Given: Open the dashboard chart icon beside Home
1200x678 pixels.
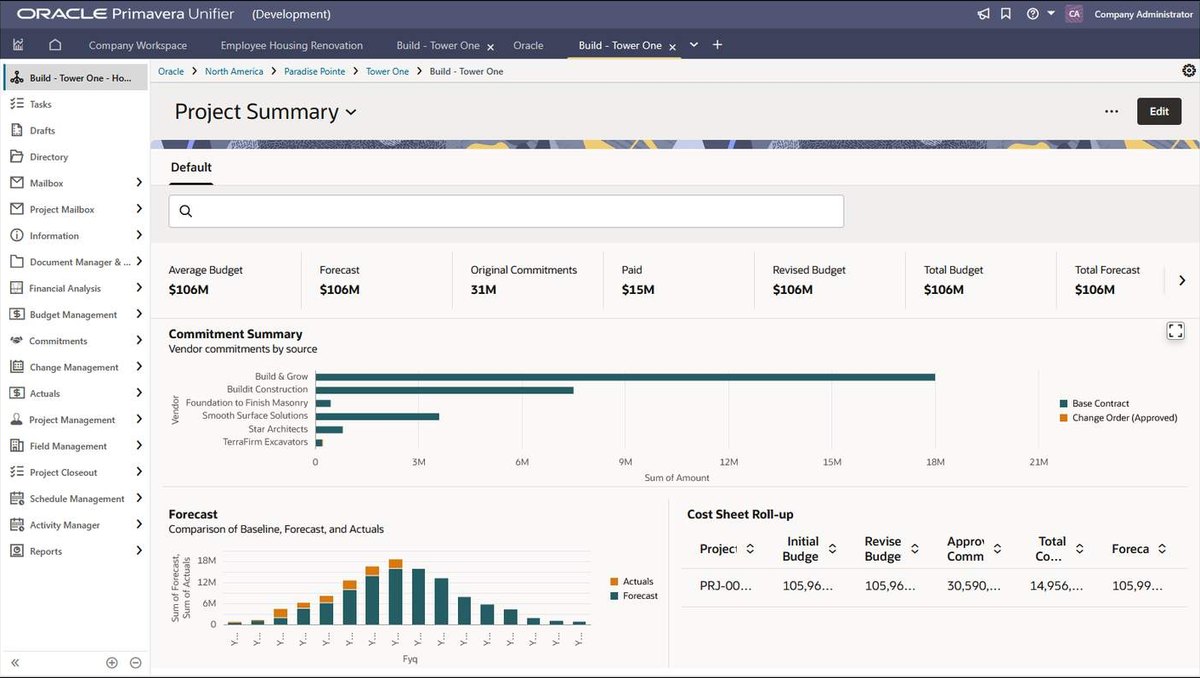Looking at the screenshot, I should tap(18, 45).
